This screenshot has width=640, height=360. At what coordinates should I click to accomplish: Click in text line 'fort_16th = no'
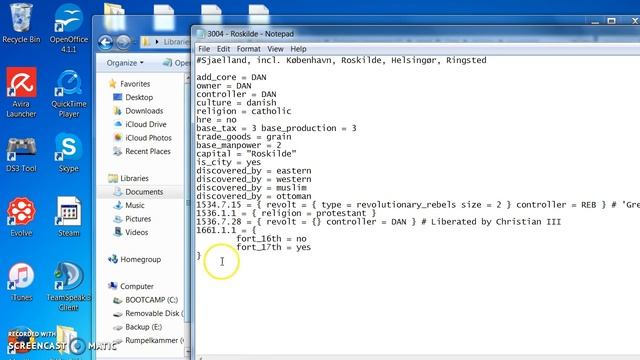coord(271,239)
